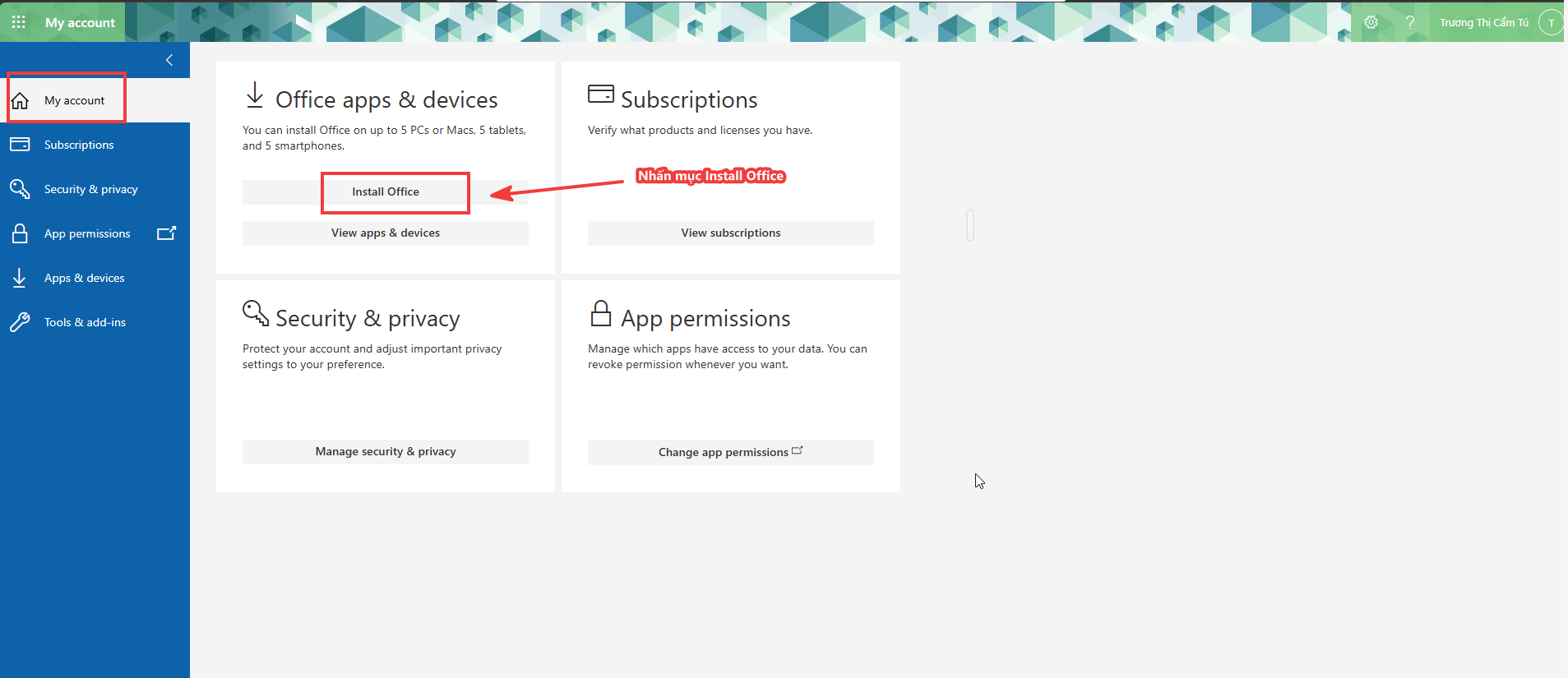The width and height of the screenshot is (1568, 678).
Task: Open the user profile avatar circle
Action: (x=1551, y=23)
